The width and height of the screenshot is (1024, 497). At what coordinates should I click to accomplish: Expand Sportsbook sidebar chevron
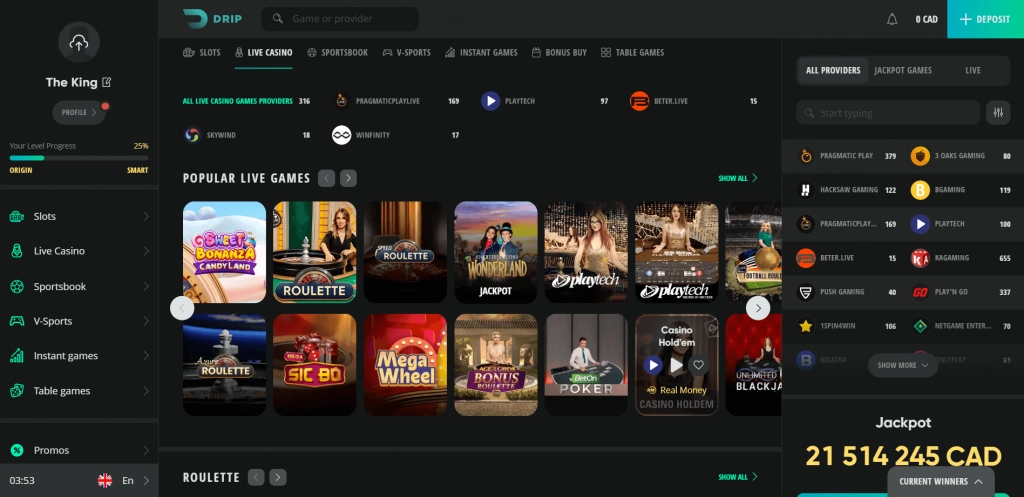click(x=146, y=286)
